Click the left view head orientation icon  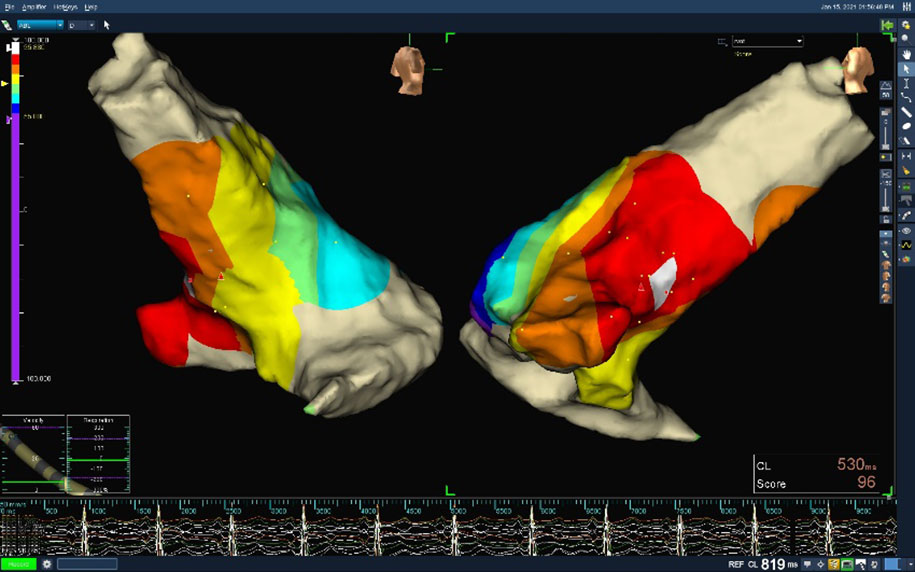[x=408, y=70]
